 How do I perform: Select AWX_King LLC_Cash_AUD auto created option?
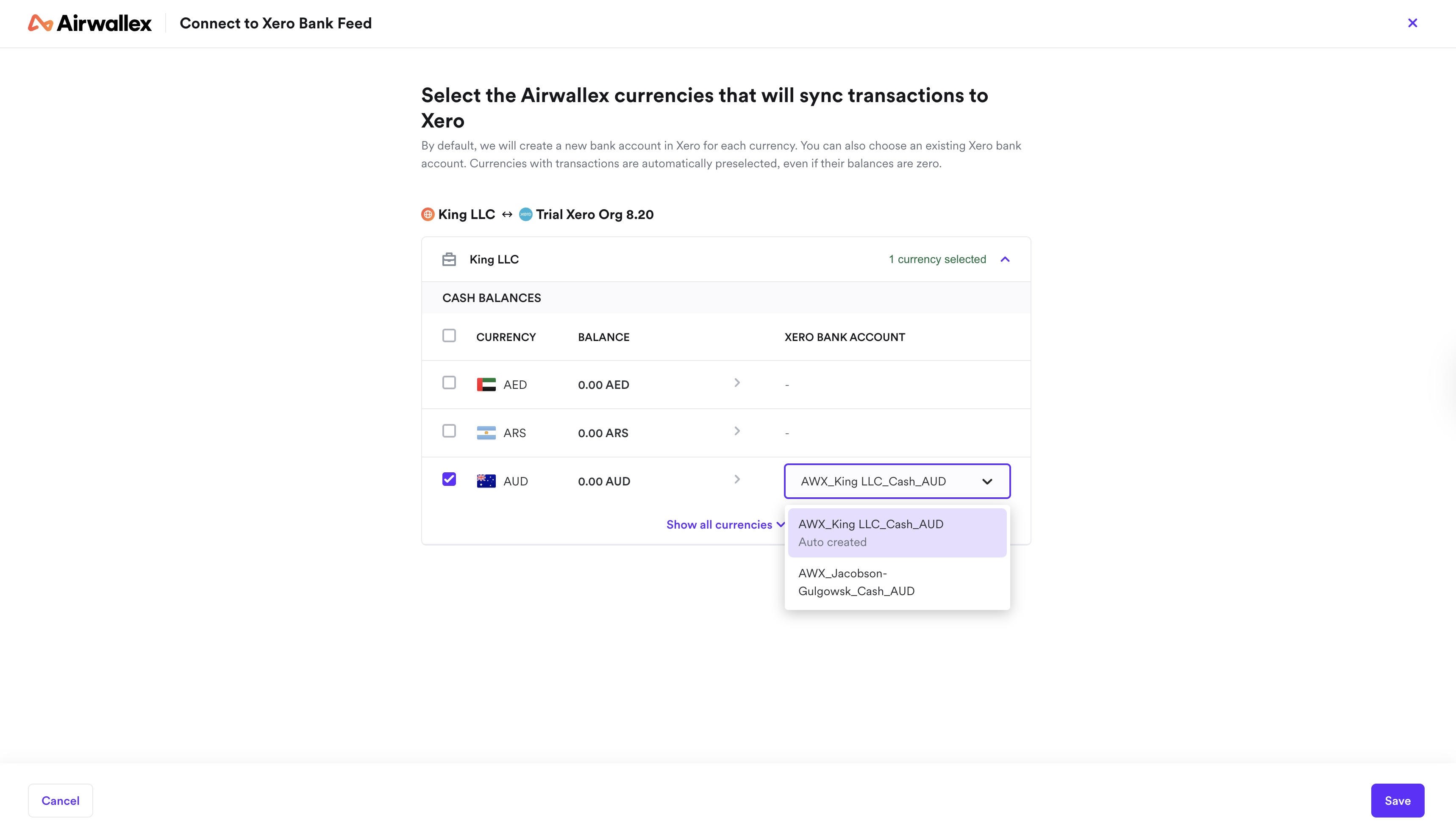tap(897, 533)
